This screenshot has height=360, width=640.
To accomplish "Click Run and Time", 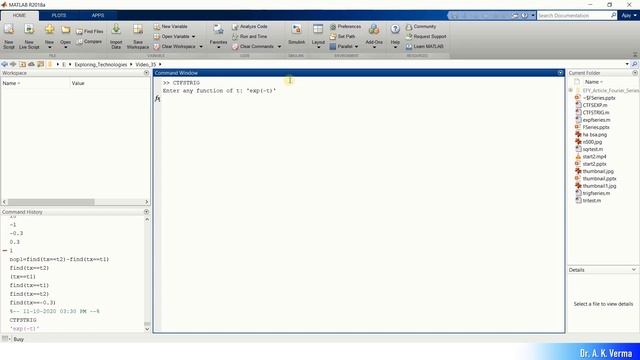I will click(x=250, y=36).
